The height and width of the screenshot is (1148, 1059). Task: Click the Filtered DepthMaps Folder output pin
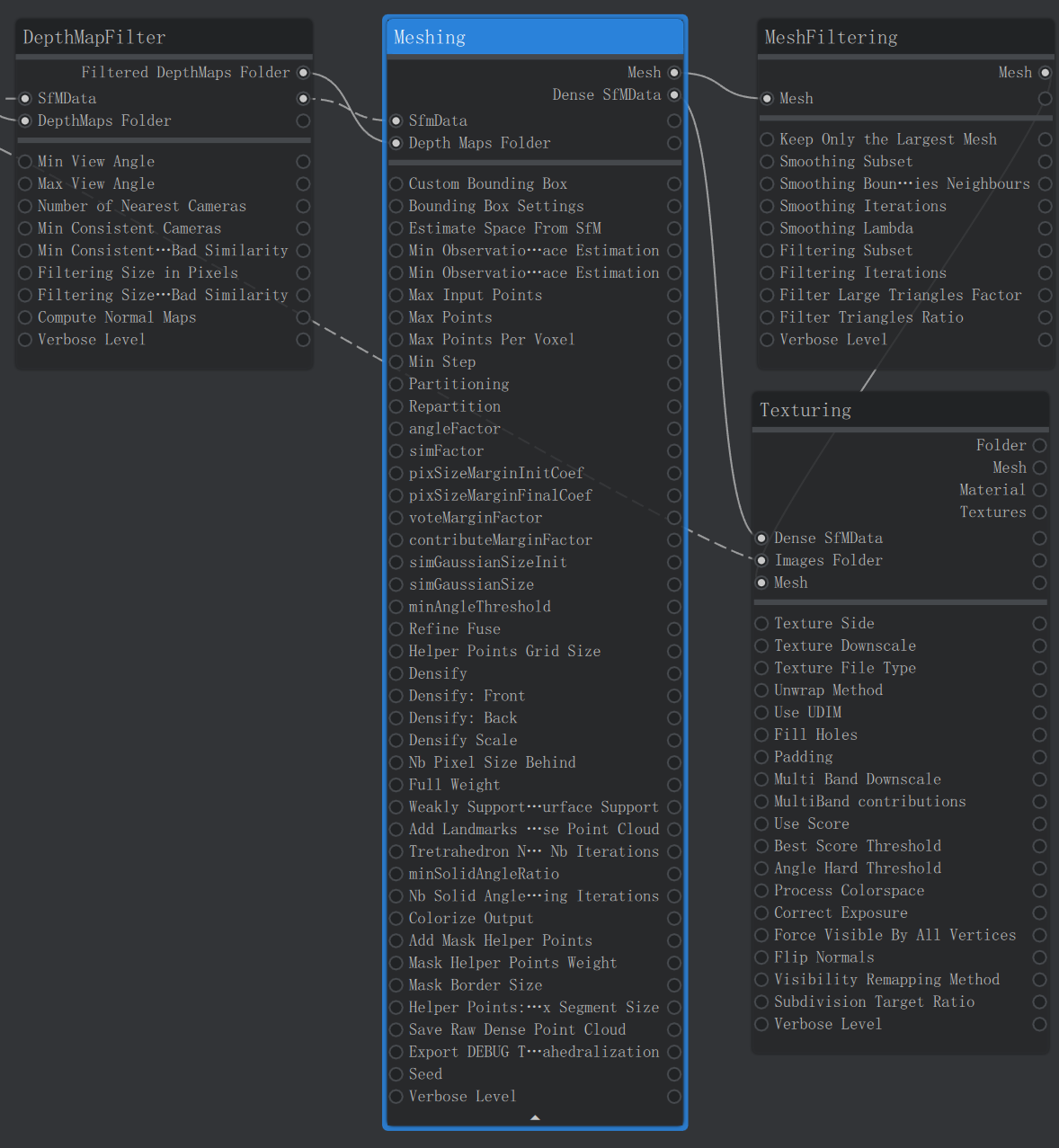click(303, 73)
